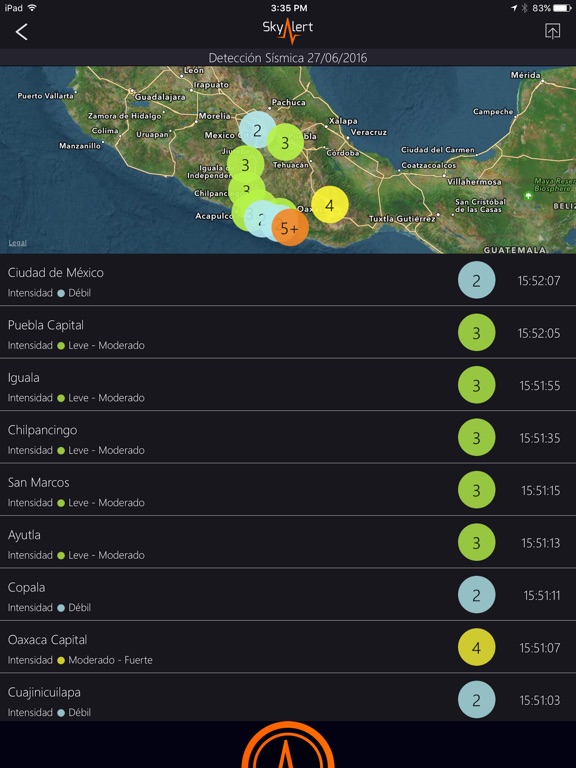Viewport: 576px width, 768px height.
Task: Open the Ayutla detection entry
Action: 288,542
